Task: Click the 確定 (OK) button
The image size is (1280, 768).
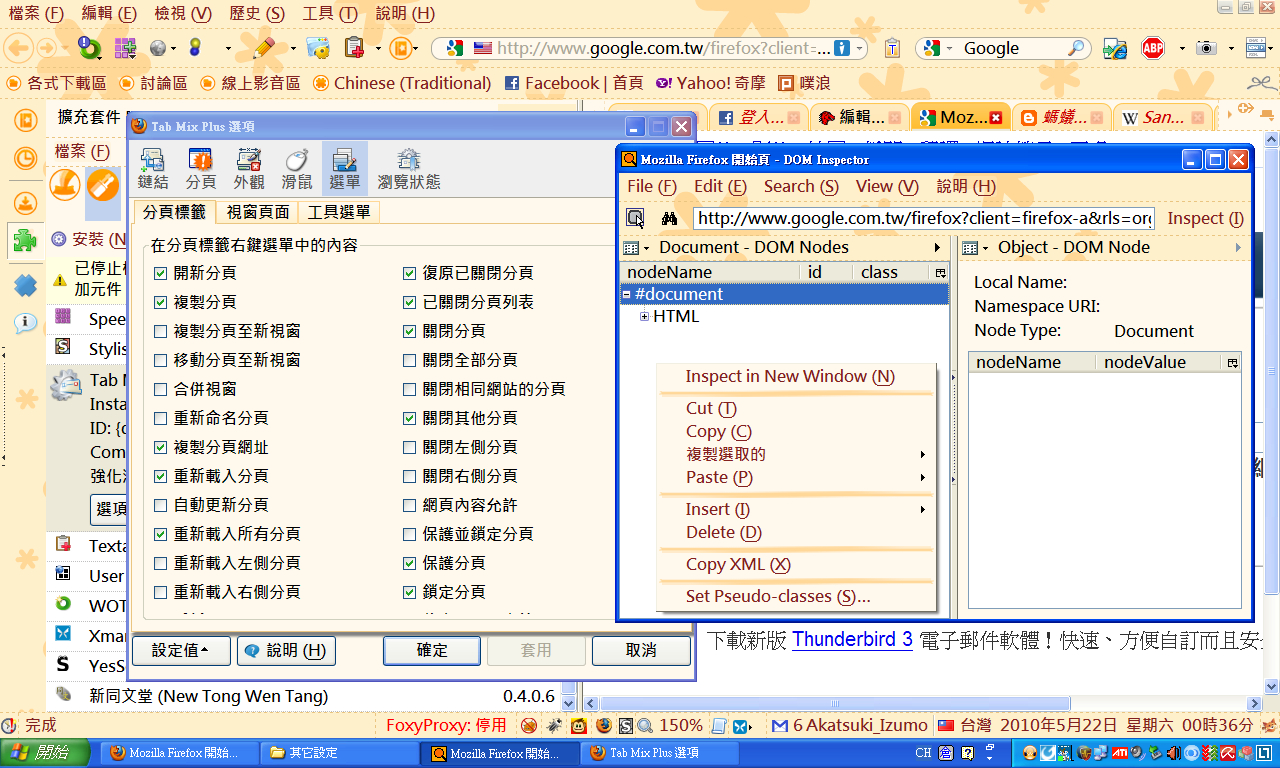Action: (432, 650)
